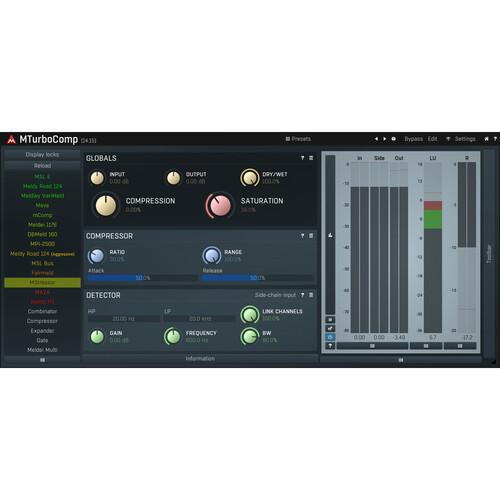The image size is (500, 500).
Task: Select the Meve device
Action: coord(42,206)
